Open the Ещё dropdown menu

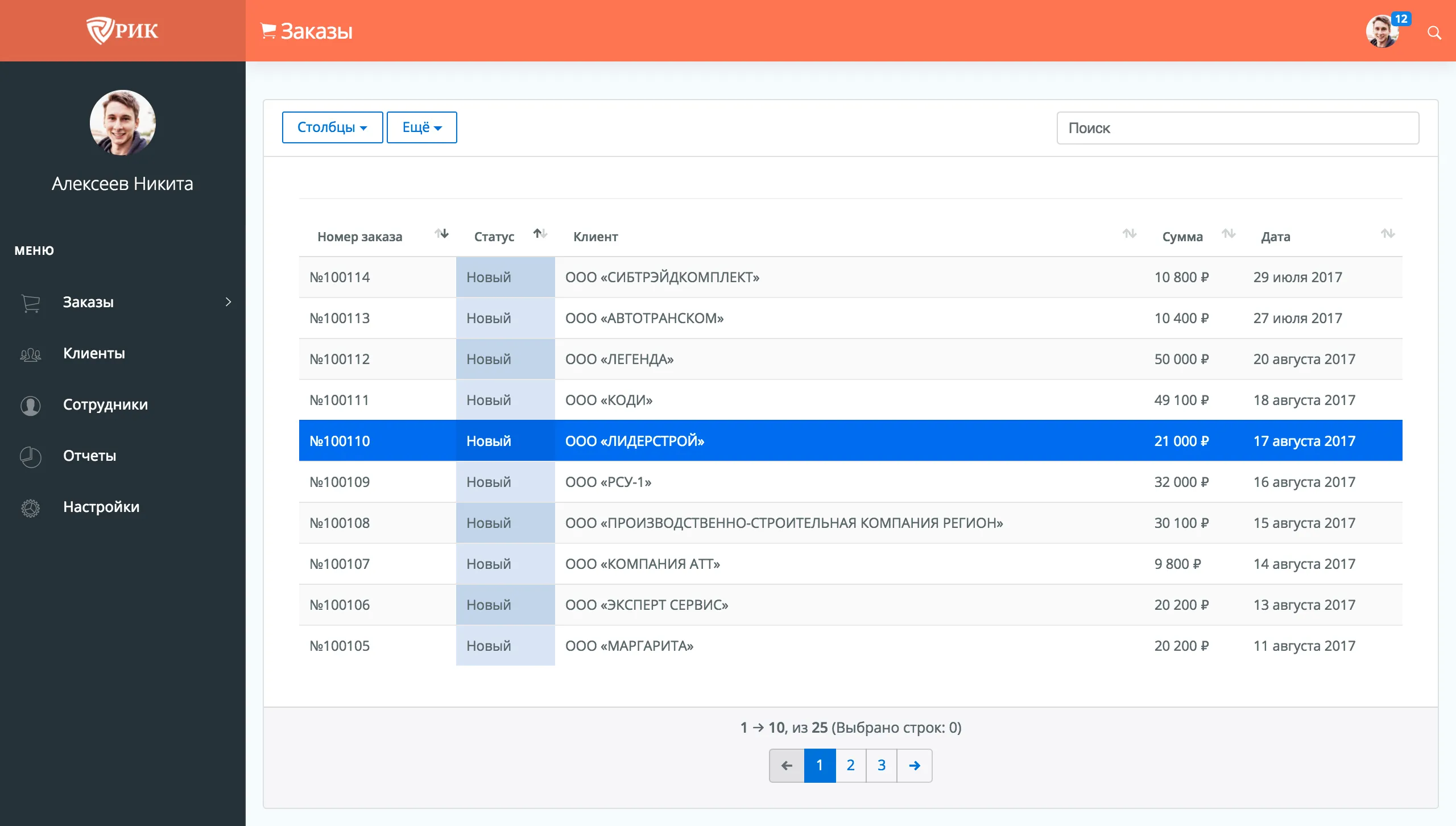(421, 127)
